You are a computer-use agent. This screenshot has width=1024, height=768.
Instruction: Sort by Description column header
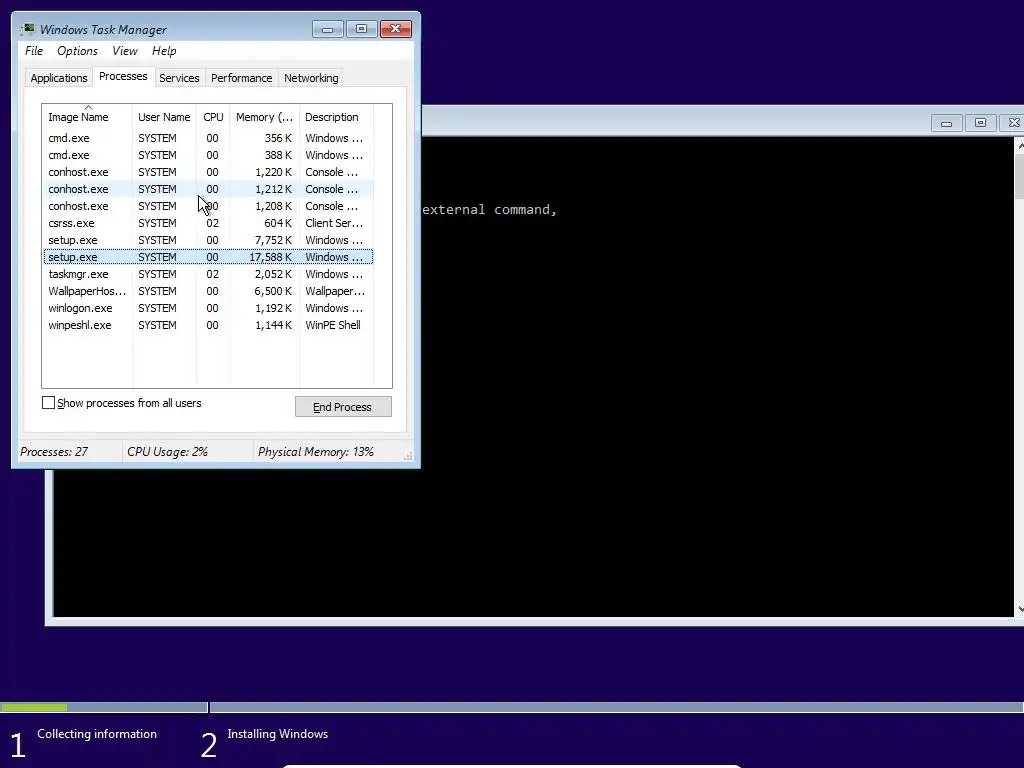336,117
